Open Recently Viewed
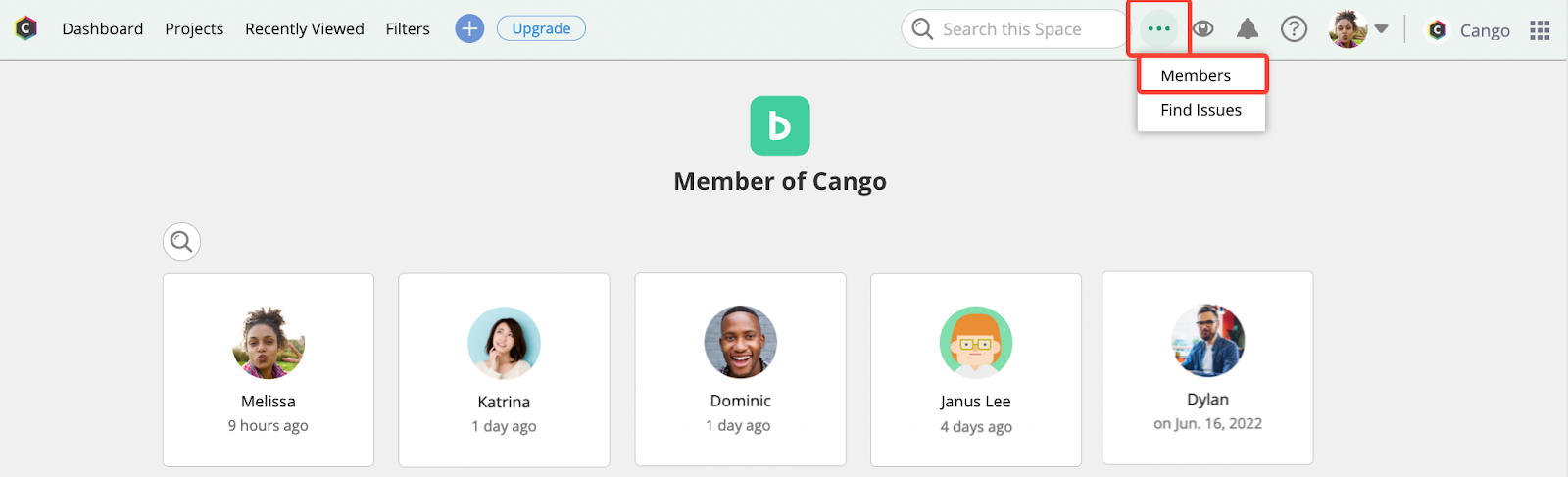The width and height of the screenshot is (1568, 477). pos(305,28)
